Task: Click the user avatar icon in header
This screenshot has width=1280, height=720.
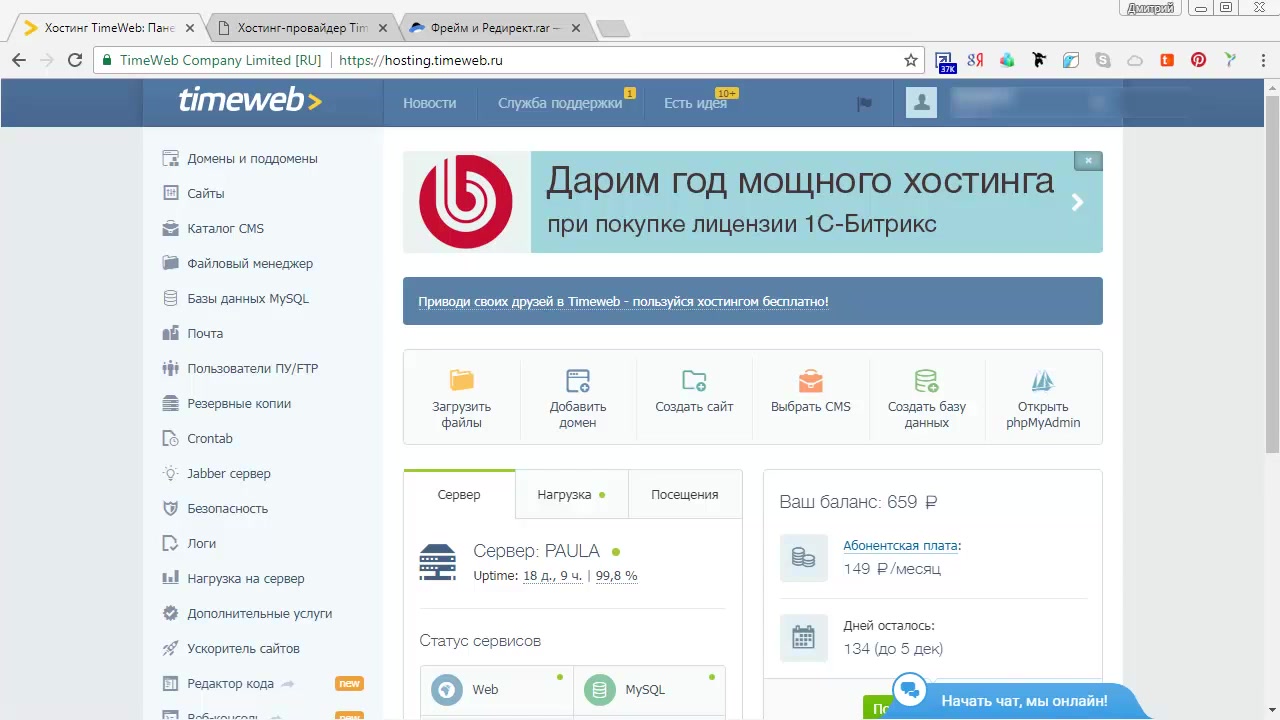Action: click(921, 102)
